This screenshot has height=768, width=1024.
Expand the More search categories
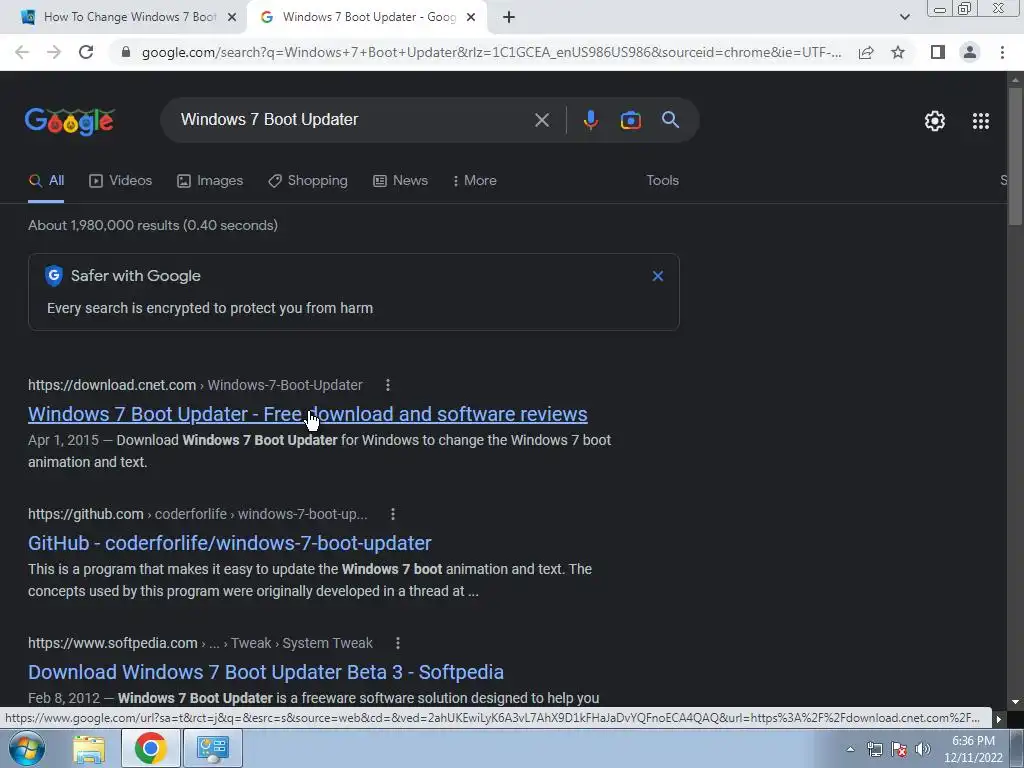click(x=475, y=181)
